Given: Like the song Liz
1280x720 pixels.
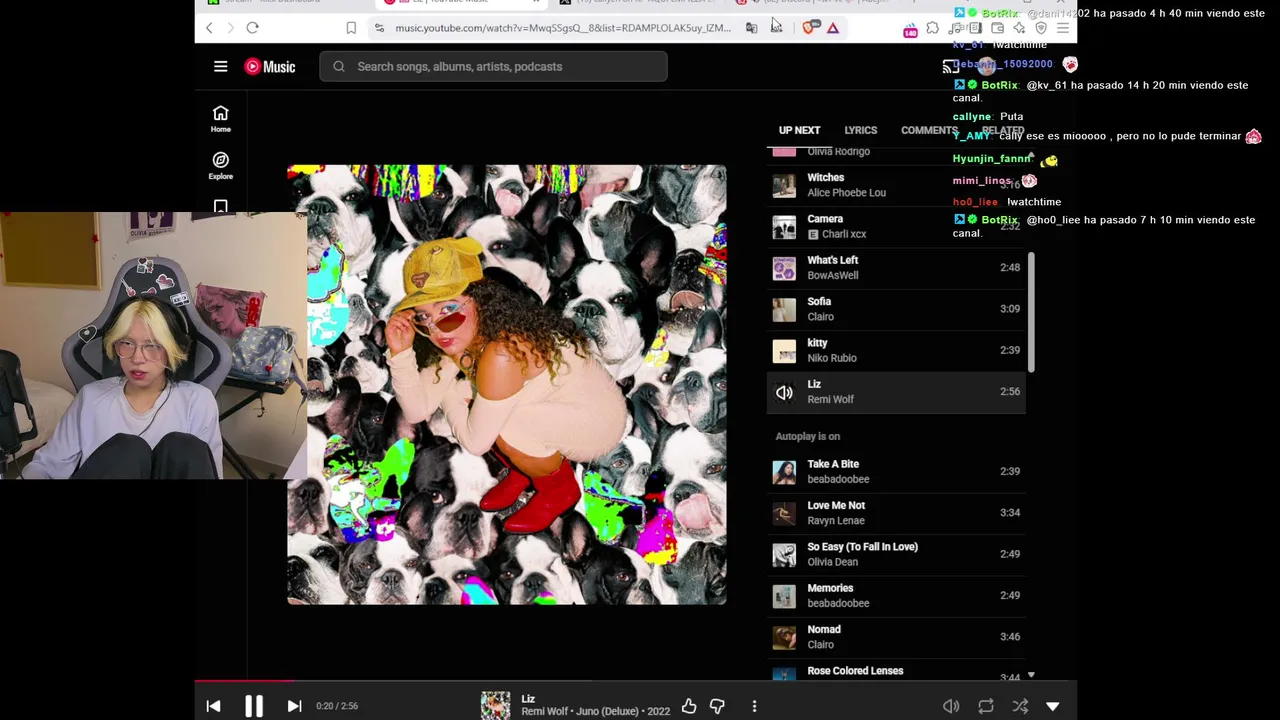Looking at the screenshot, I should [689, 706].
